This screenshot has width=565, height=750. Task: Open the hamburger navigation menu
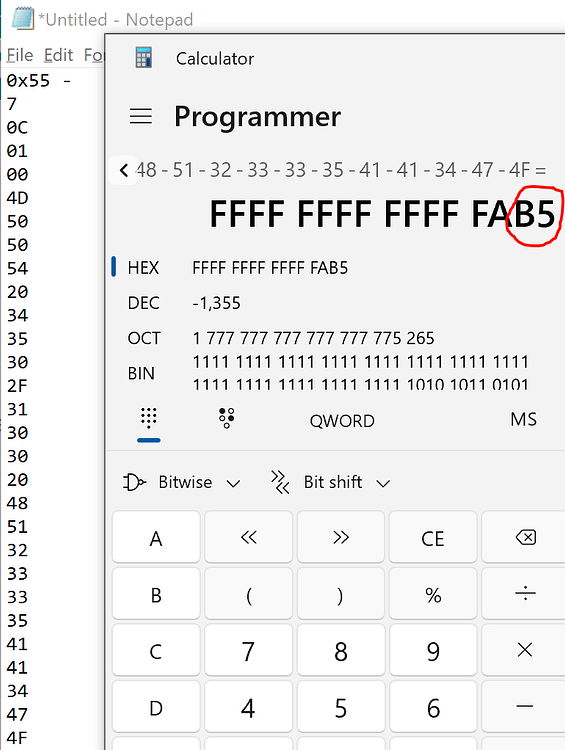click(141, 116)
